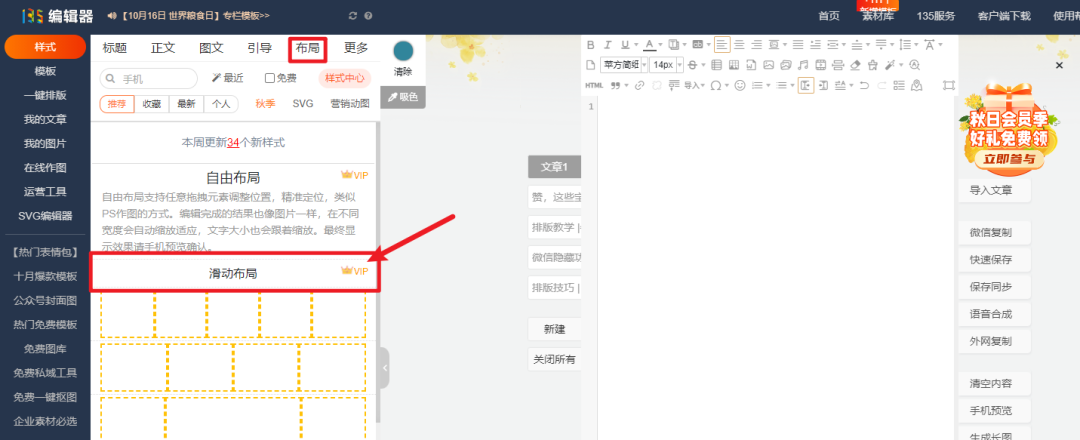Apply italic formatting in editor toolbar
Viewport: 1080px width, 440px height.
tap(608, 45)
